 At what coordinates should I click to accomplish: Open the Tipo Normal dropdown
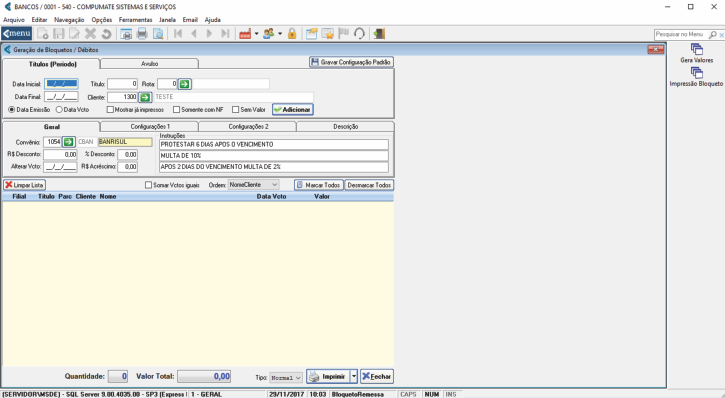coord(285,378)
